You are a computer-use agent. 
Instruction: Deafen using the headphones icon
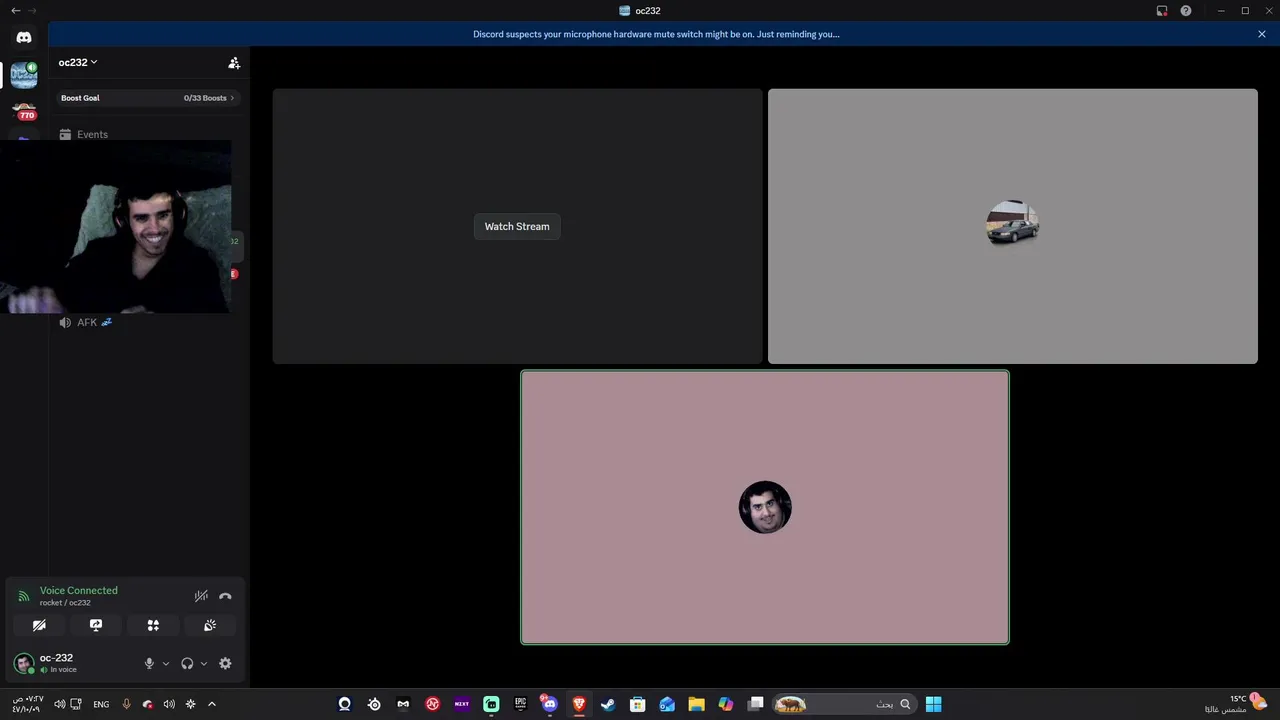coord(187,663)
